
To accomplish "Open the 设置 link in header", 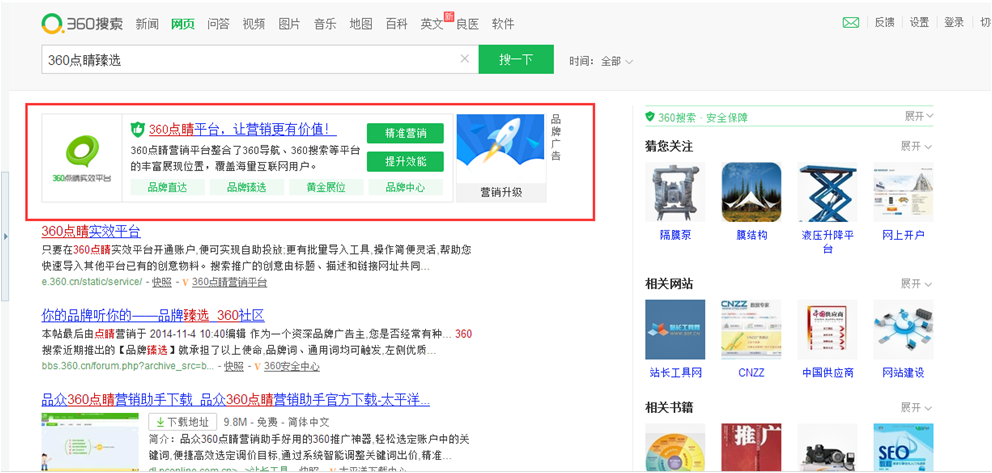I will pyautogui.click(x=919, y=23).
